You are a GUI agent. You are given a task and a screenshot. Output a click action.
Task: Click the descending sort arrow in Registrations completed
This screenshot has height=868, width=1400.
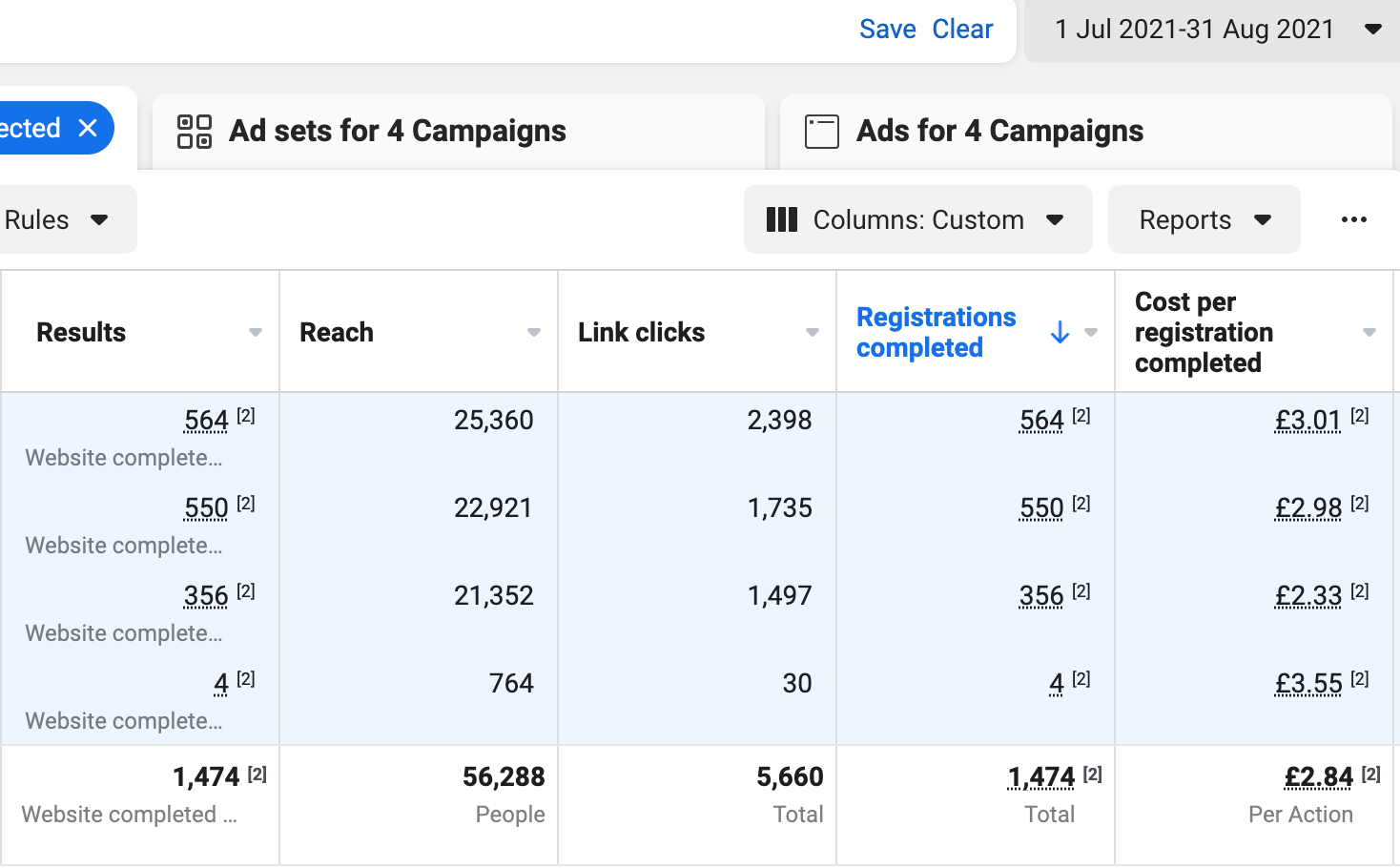point(1060,333)
